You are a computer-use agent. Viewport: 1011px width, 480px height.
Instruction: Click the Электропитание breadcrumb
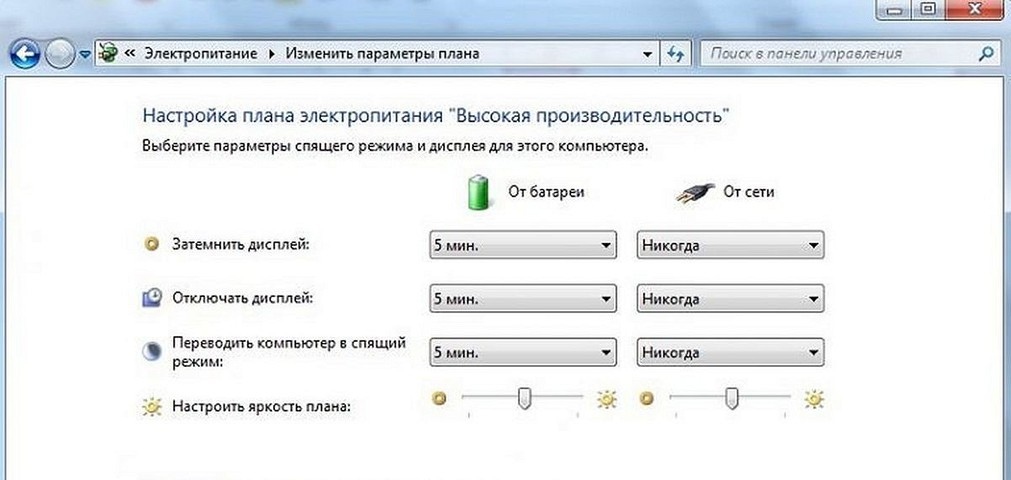pyautogui.click(x=201, y=54)
